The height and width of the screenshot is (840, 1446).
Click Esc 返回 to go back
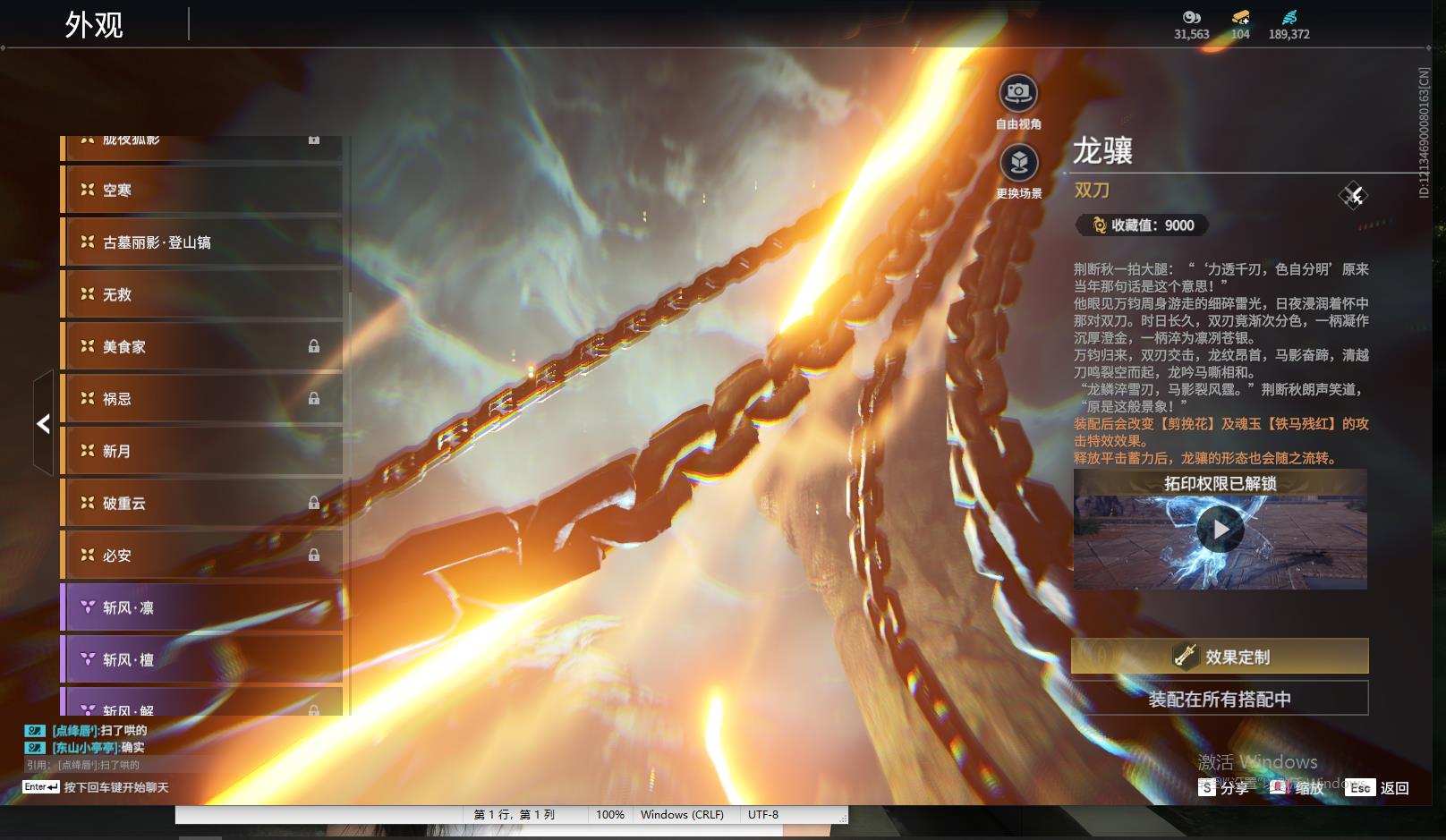pyautogui.click(x=1377, y=788)
